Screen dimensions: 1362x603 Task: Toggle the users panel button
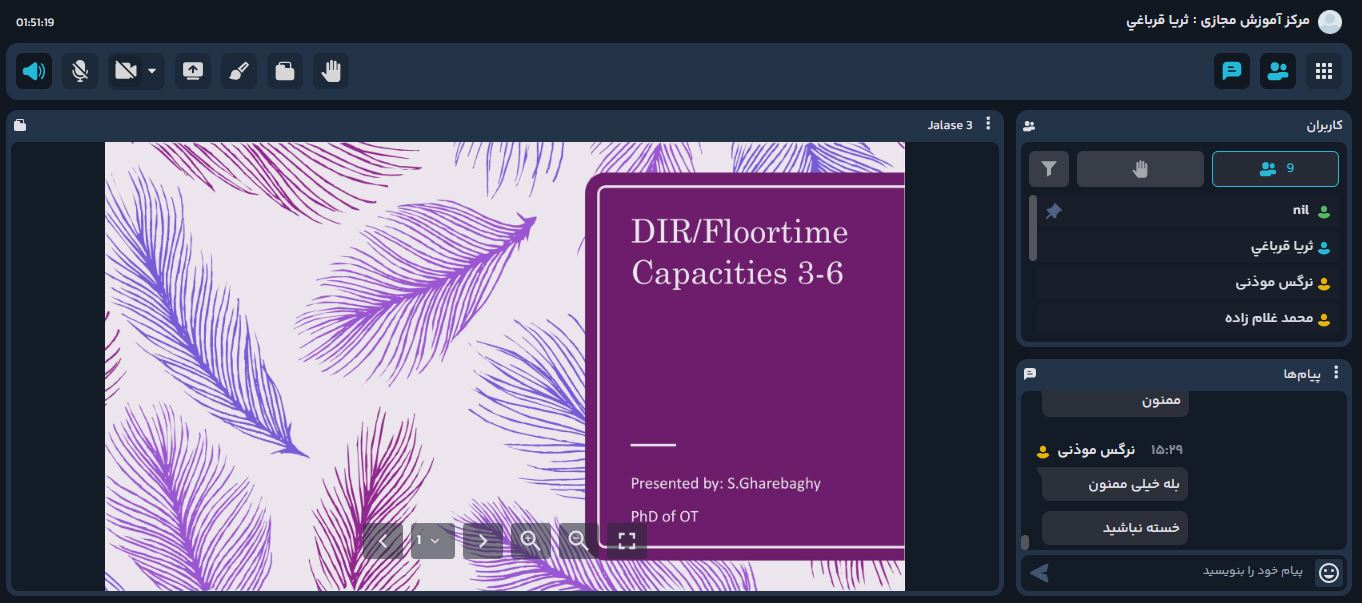click(x=1278, y=71)
